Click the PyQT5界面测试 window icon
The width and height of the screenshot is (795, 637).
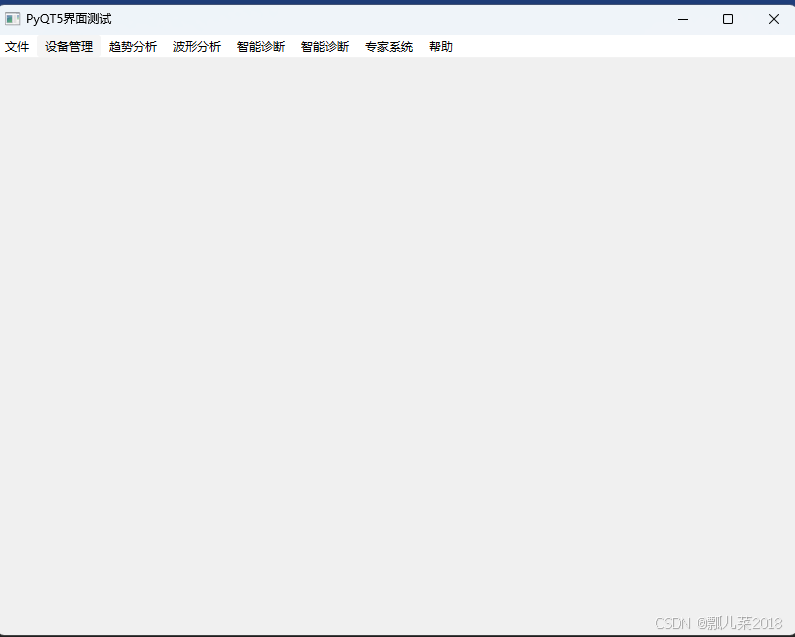[x=12, y=19]
